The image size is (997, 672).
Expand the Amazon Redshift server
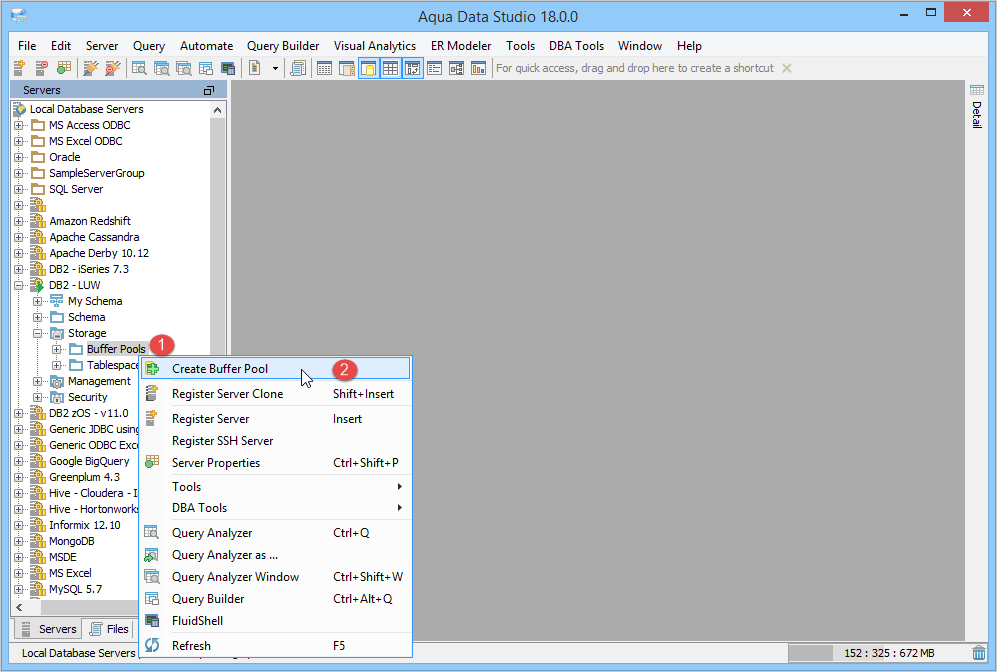click(18, 221)
